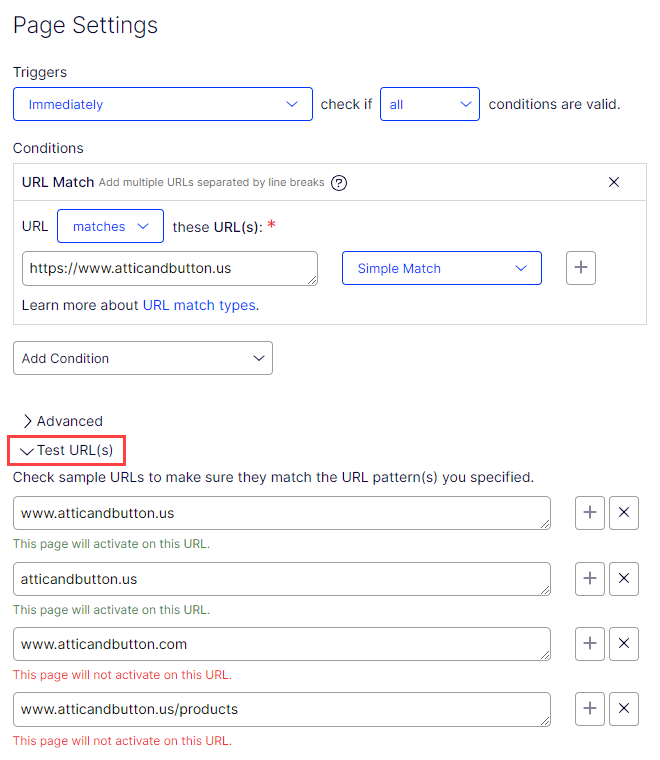Add row after www.atticandbutton.com test URL
This screenshot has width=660, height=760.
[x=590, y=643]
